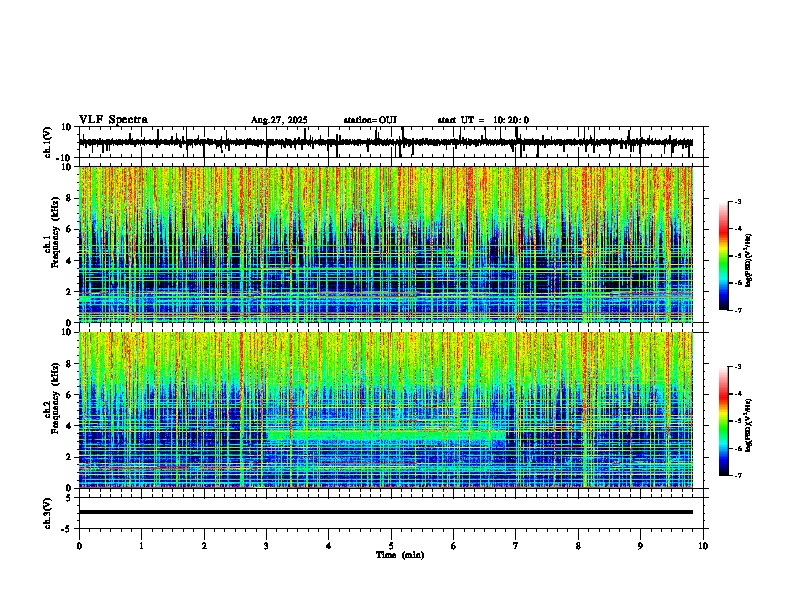
Task: Click the ch.1 color scale bar
Action: [723, 256]
